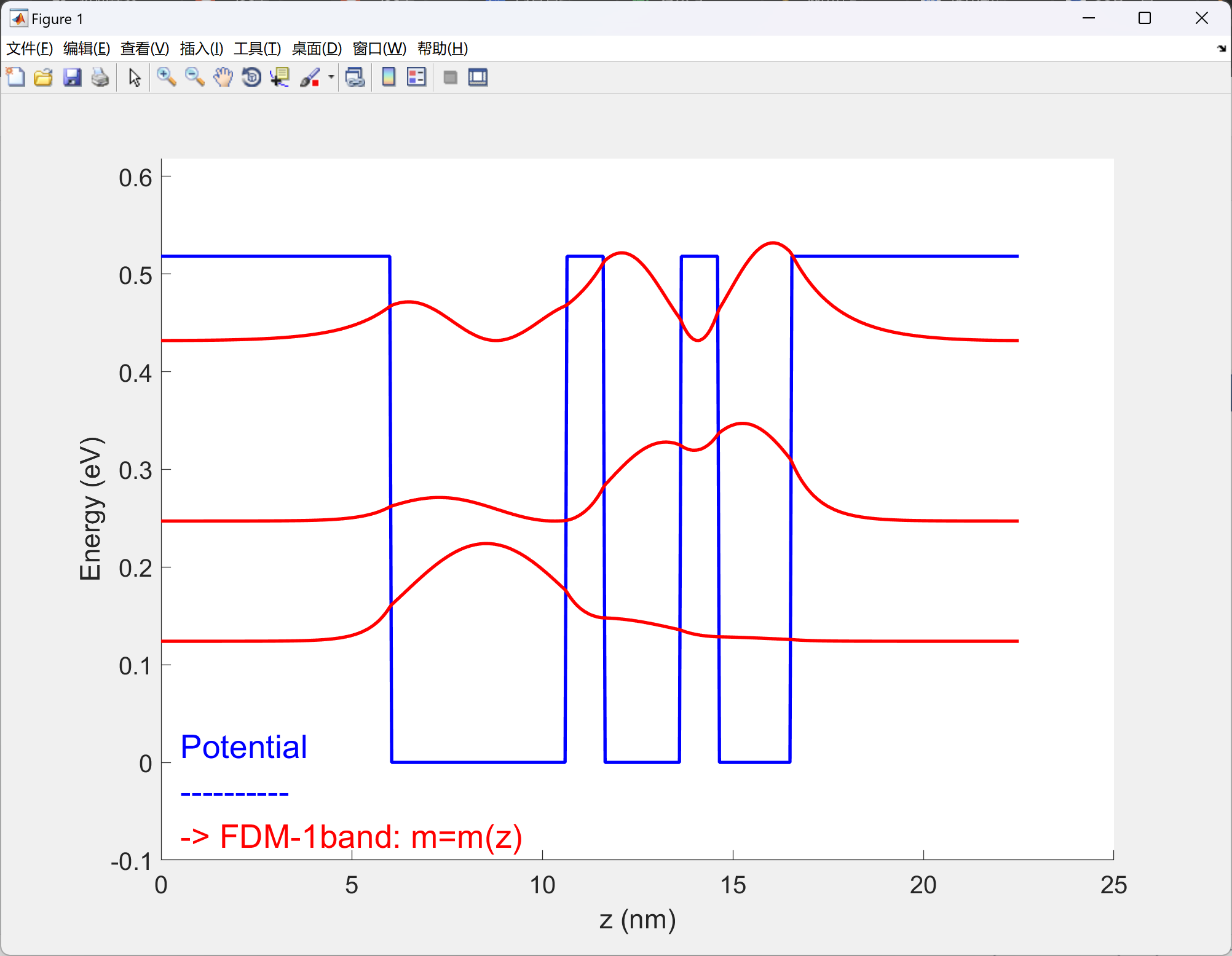Toggle the Brush data tool
1232x956 pixels.
point(310,77)
